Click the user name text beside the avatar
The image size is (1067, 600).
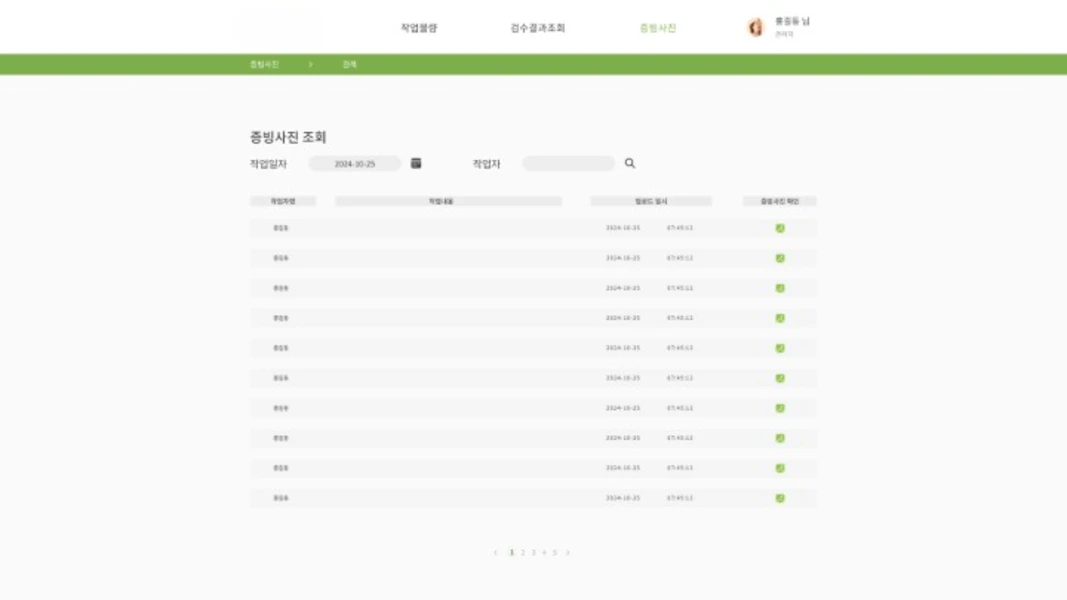pyautogui.click(x=792, y=22)
